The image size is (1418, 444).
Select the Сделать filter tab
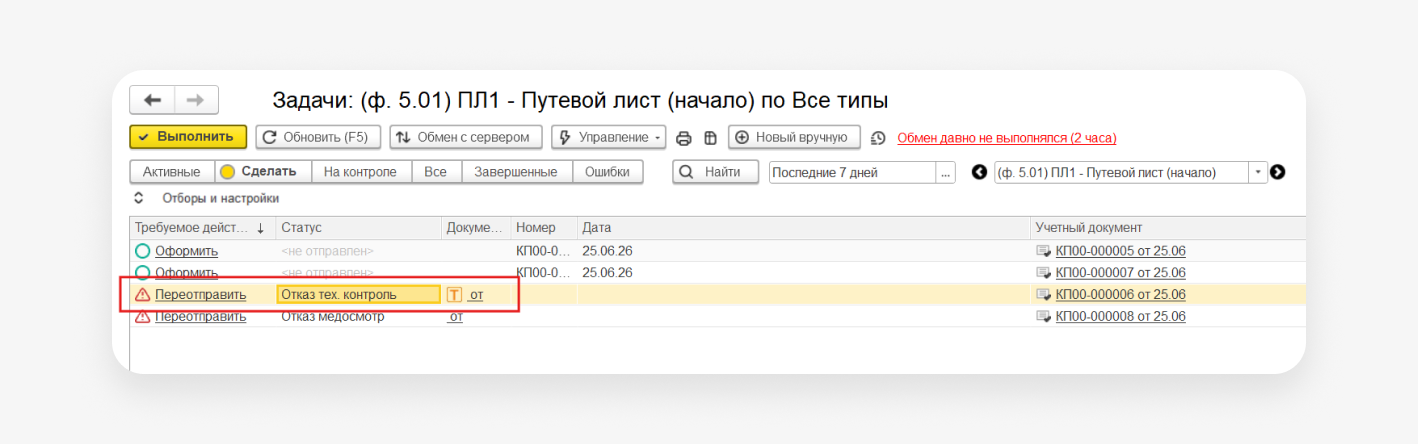(263, 172)
